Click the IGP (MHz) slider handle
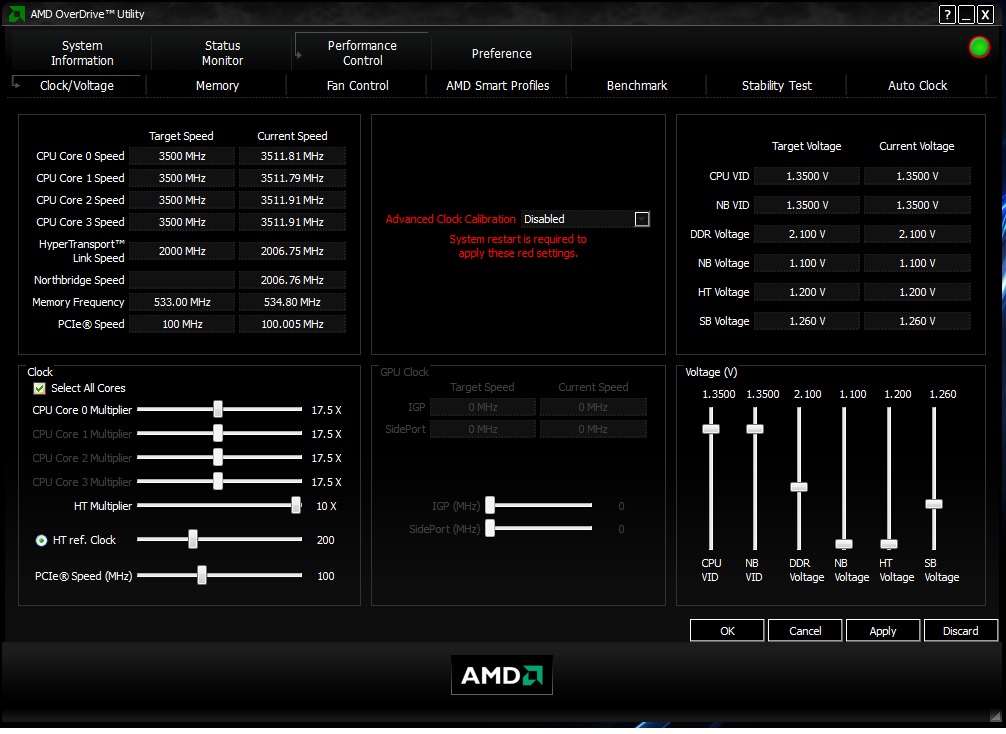Screen dimensions: 1006x734 point(490,506)
